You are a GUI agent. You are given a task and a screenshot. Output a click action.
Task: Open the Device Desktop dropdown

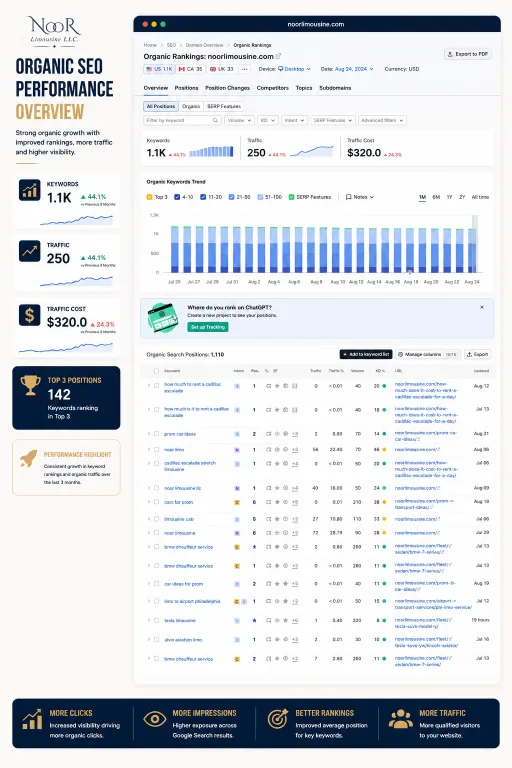[294, 69]
